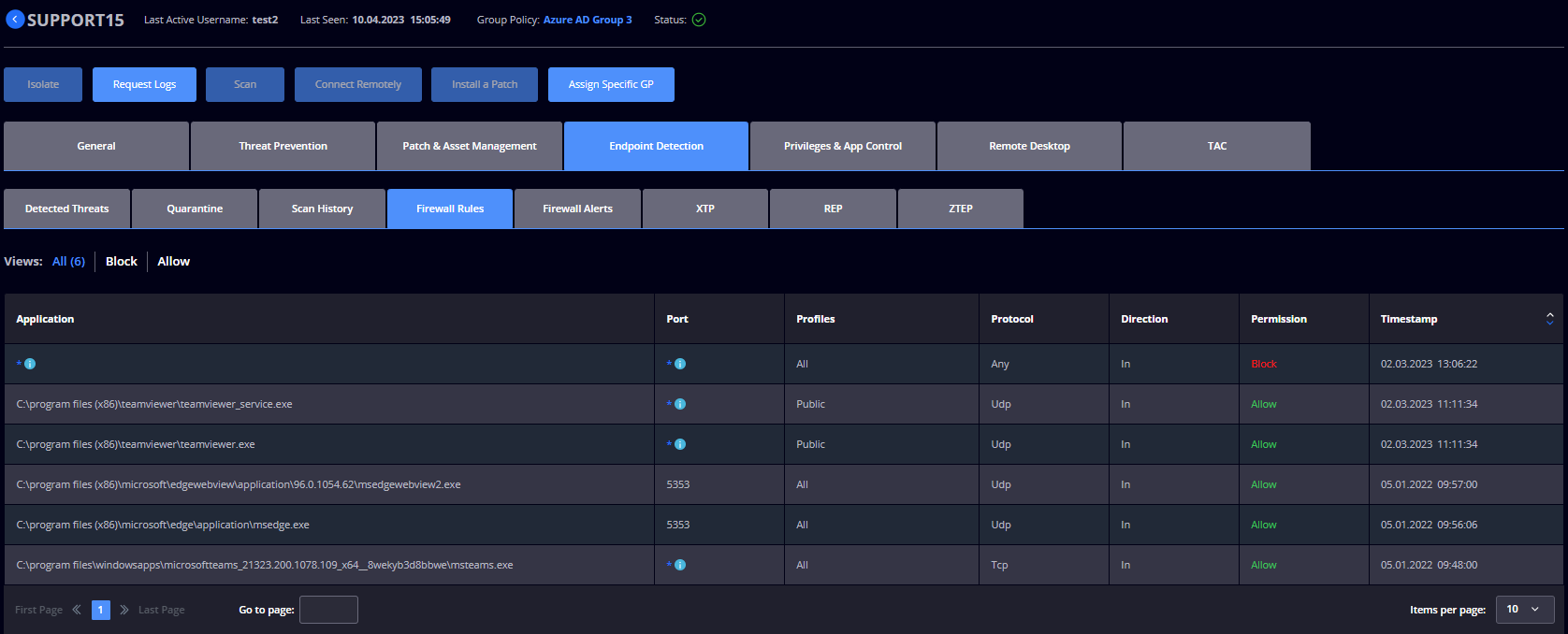Click Port info icon in teamviewer_service.exe row
Viewport: 1568px width, 634px height.
[x=680, y=404]
